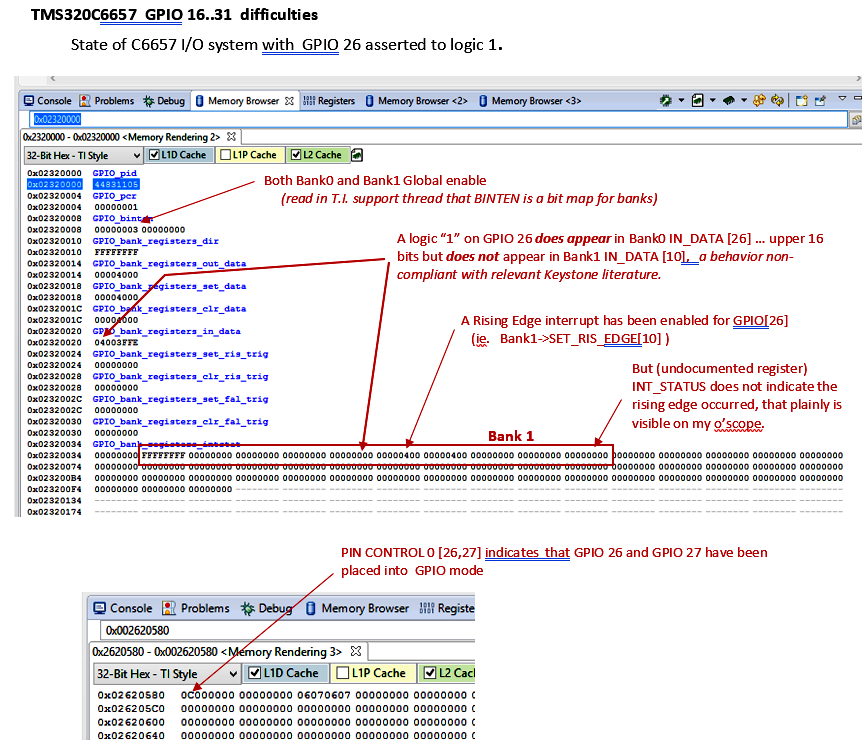Click GPIO_bank_registers_clr_data label
The width and height of the screenshot is (868, 752).
169,308
